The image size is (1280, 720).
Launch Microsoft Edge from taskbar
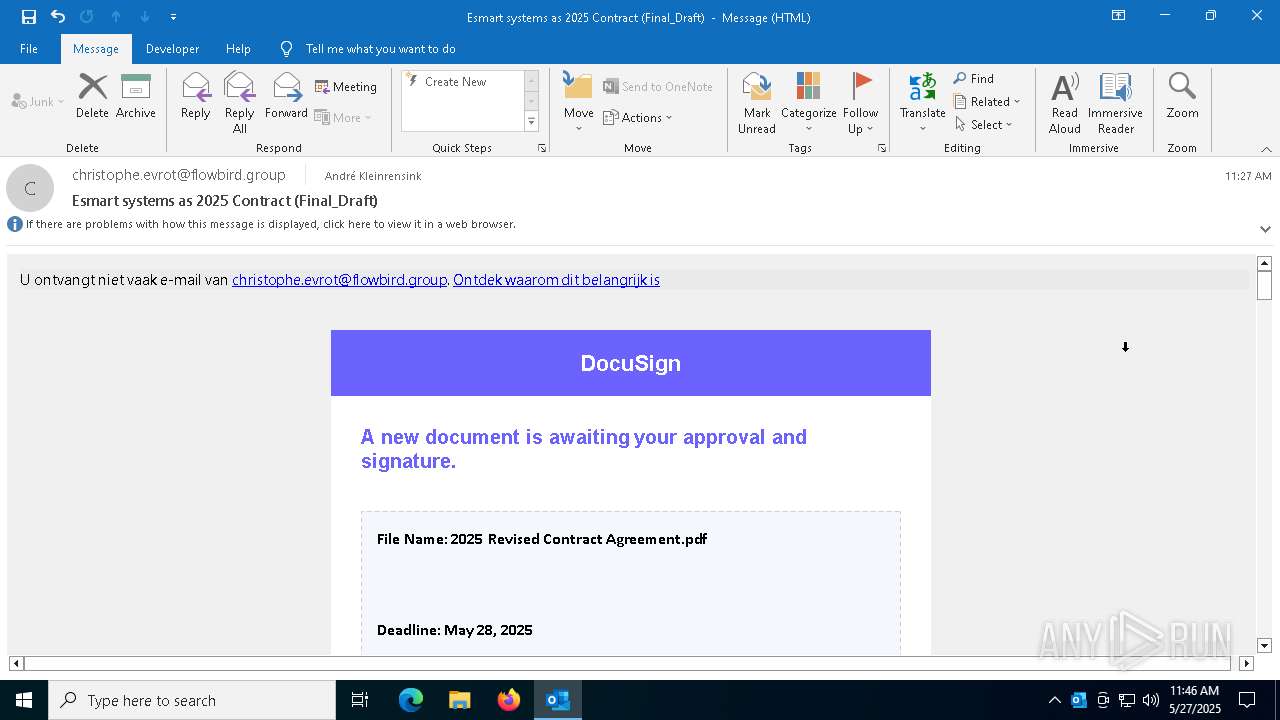tap(411, 700)
